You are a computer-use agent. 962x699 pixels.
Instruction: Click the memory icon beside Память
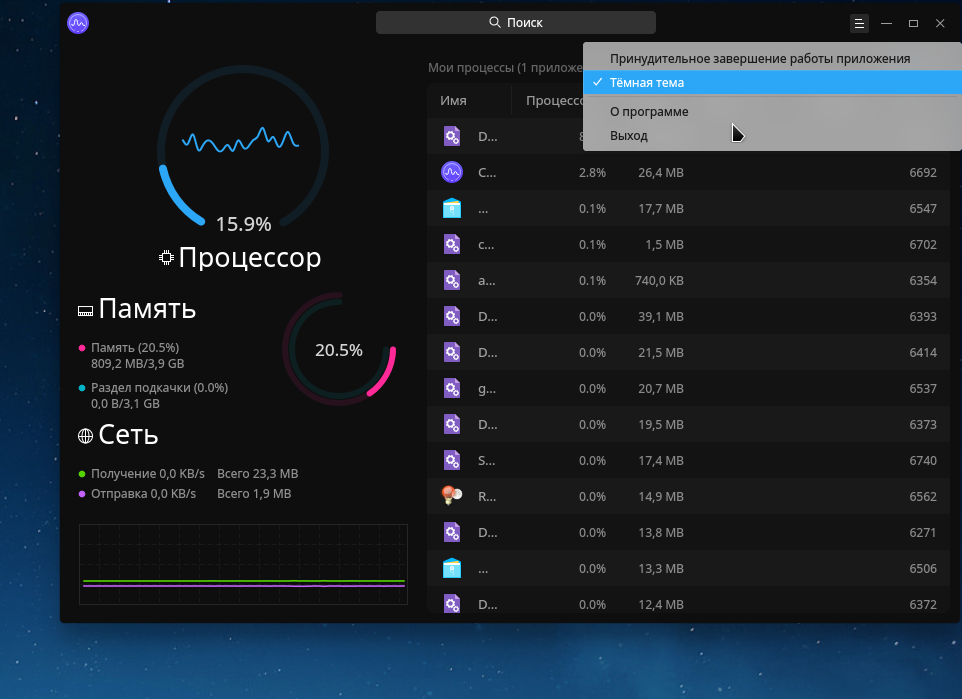point(85,311)
